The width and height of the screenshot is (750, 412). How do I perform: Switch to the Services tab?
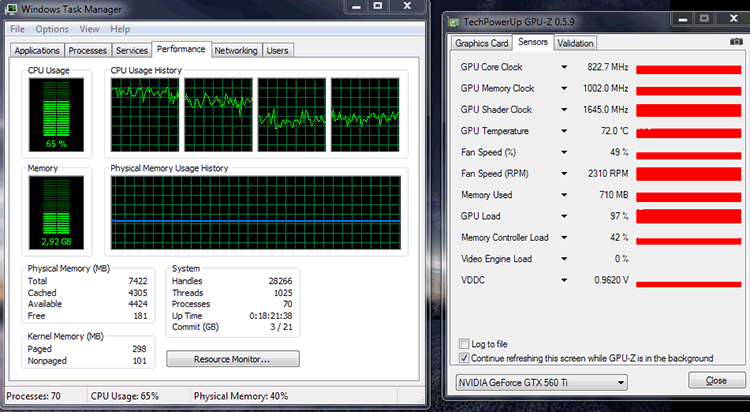132,50
